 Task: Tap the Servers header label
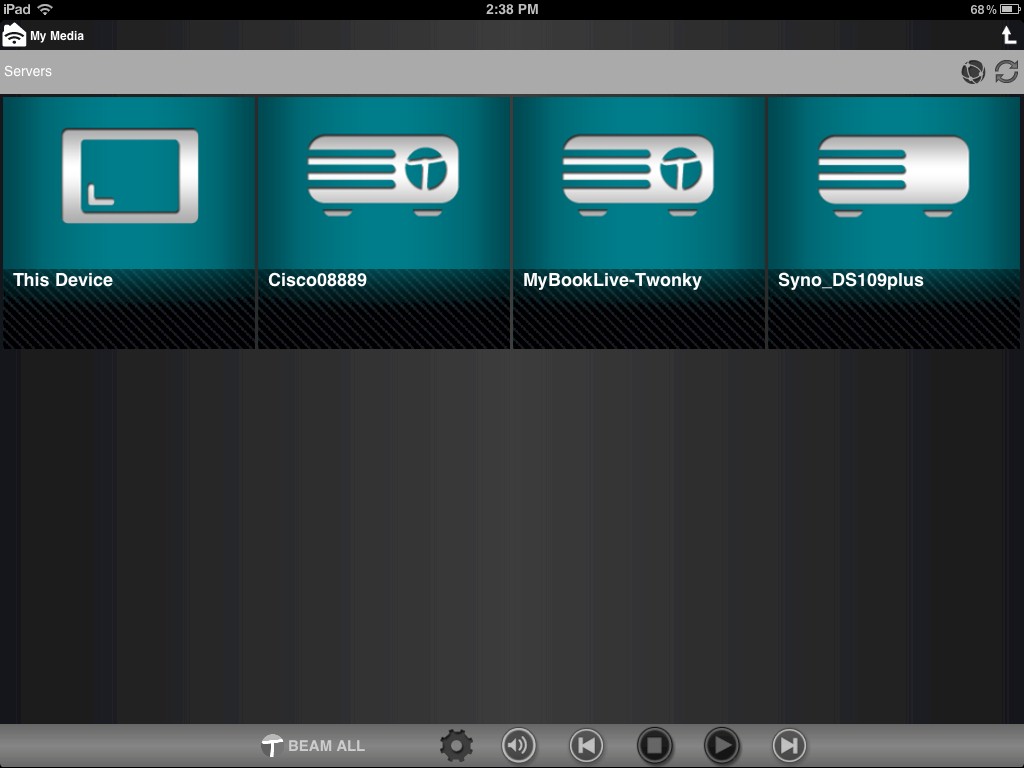[28, 71]
